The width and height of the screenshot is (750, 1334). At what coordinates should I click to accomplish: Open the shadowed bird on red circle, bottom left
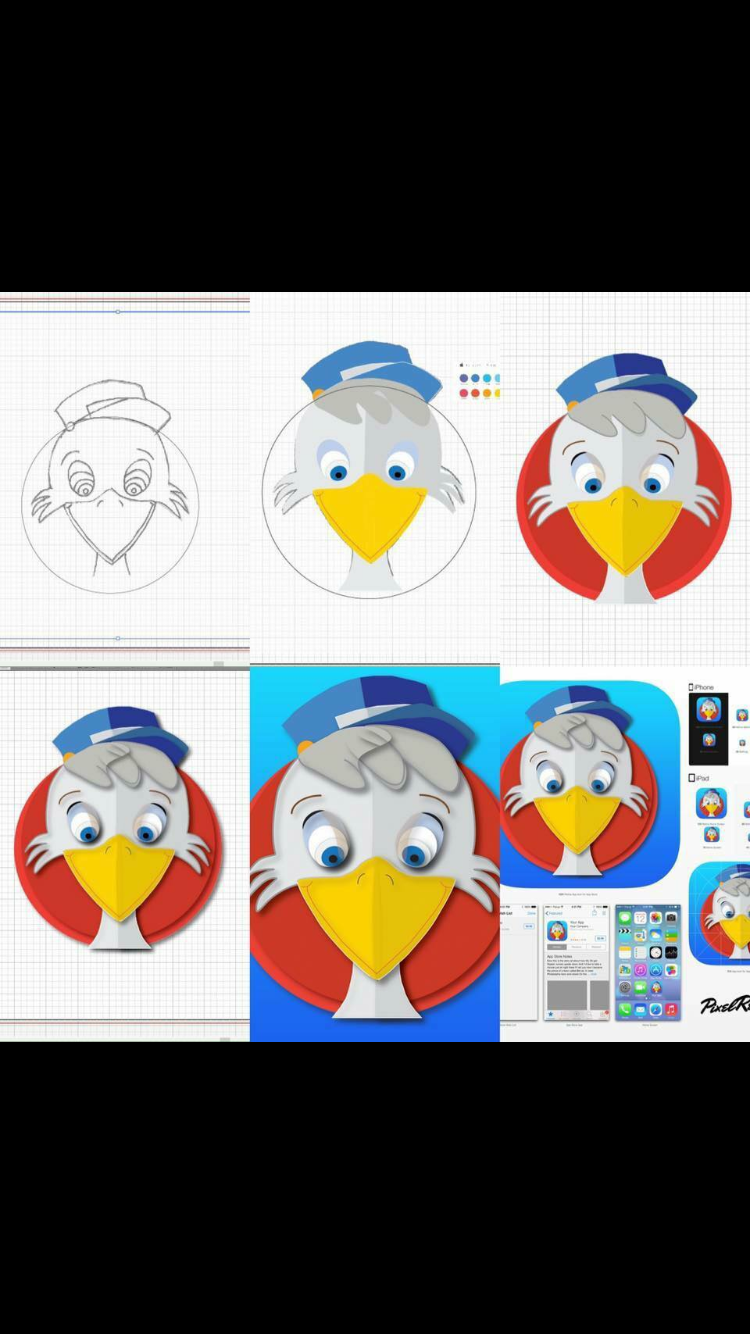pos(120,830)
